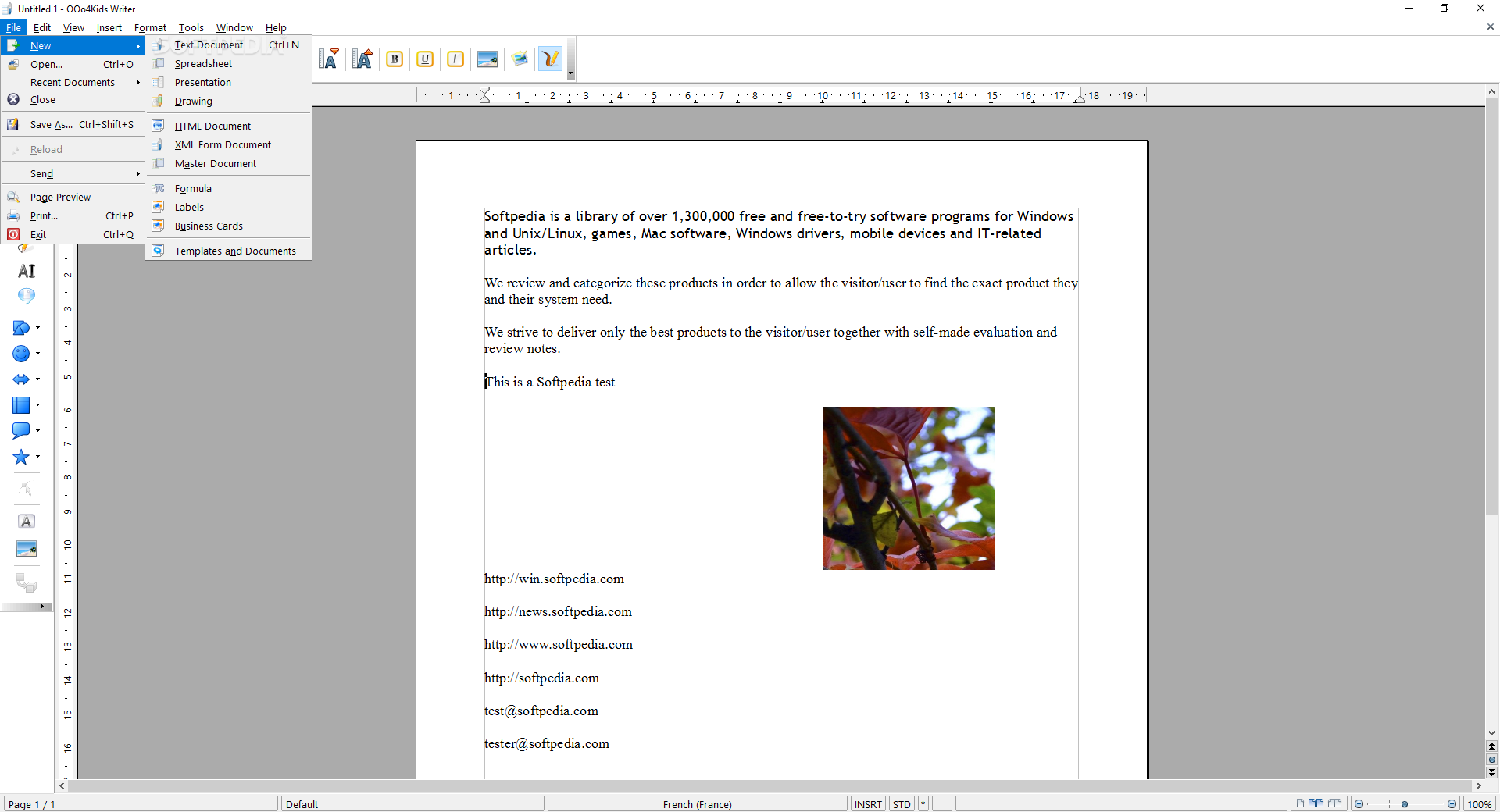
Task: Open the Insert menu
Action: click(x=109, y=27)
